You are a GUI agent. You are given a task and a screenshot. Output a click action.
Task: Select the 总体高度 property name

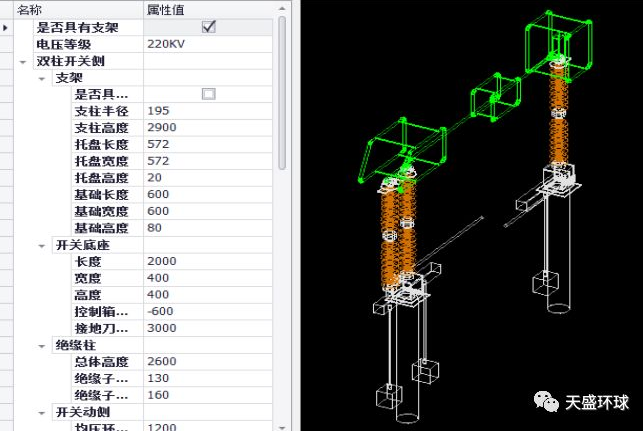[101, 362]
